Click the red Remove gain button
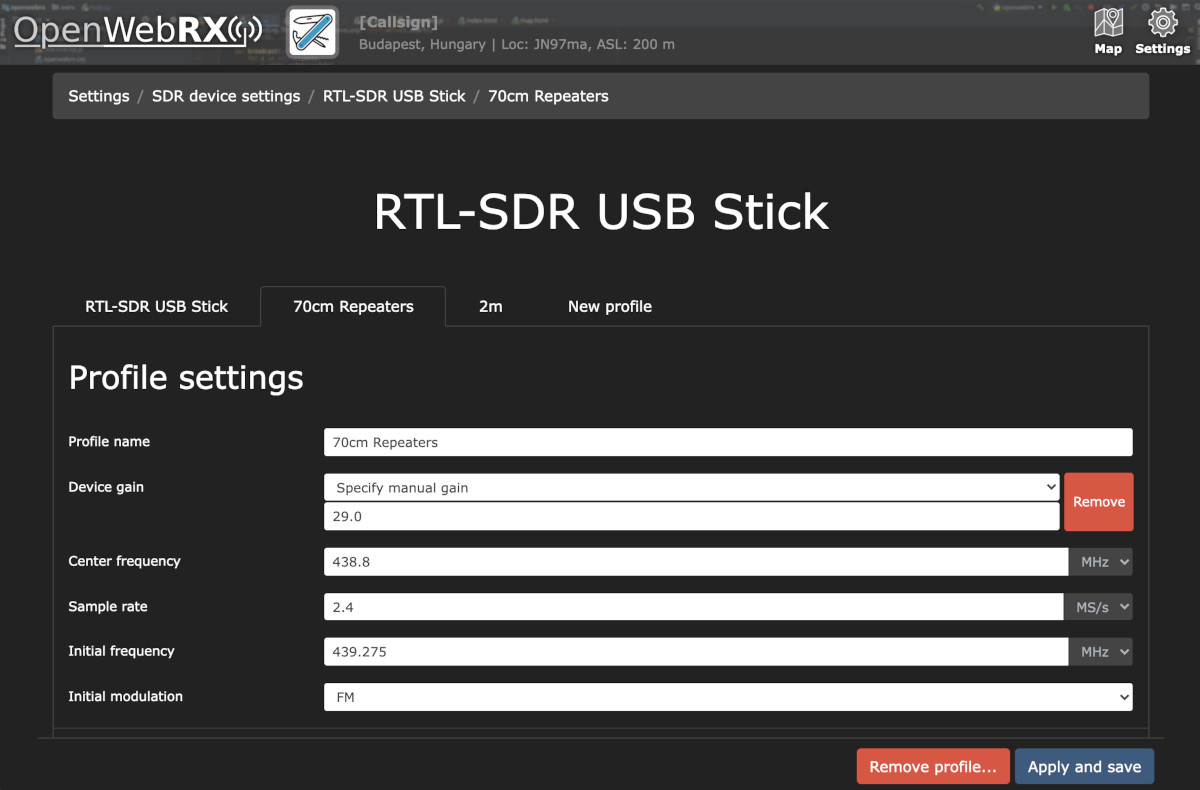 1098,502
